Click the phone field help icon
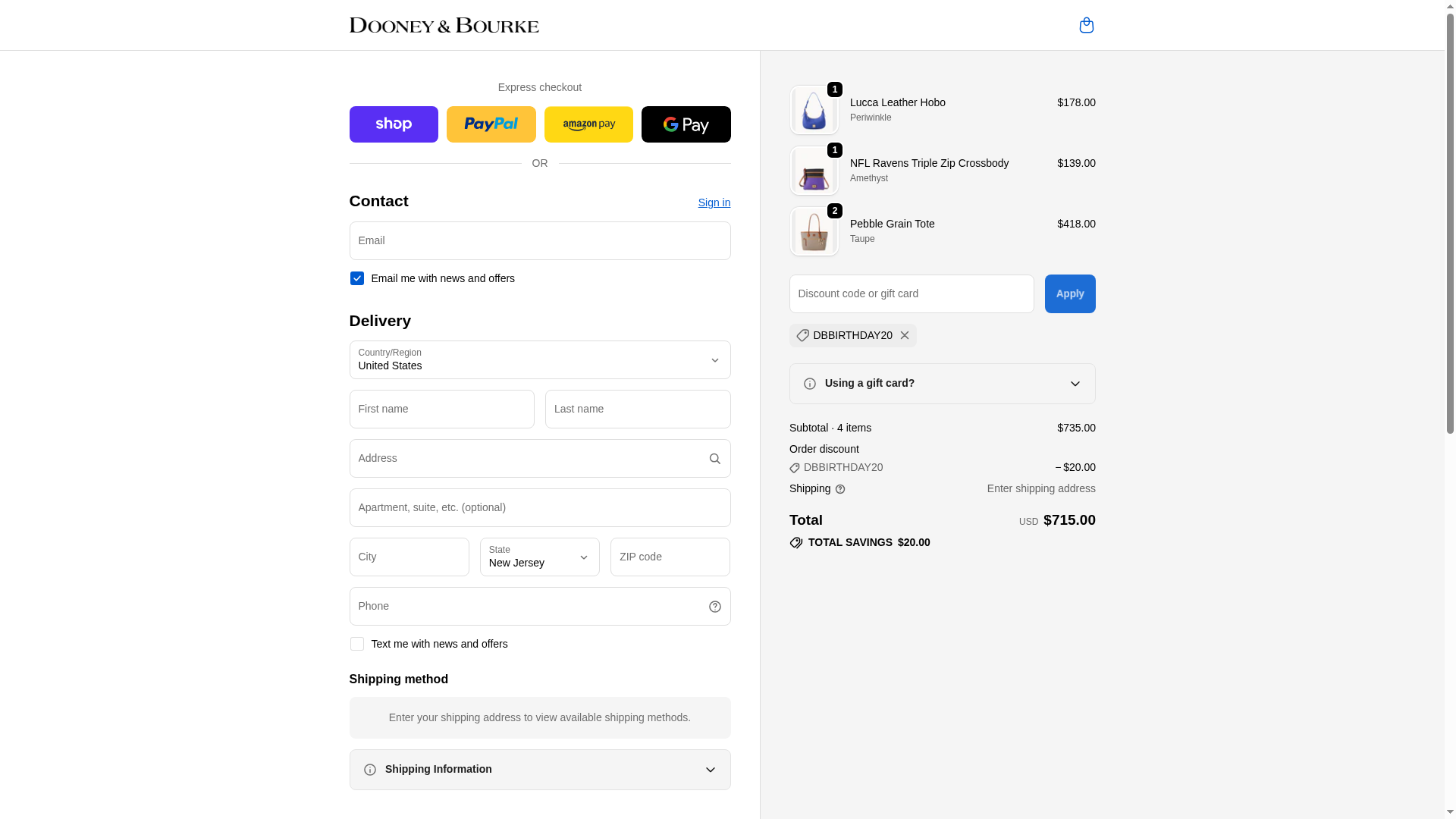The width and height of the screenshot is (1456, 819). 714,607
